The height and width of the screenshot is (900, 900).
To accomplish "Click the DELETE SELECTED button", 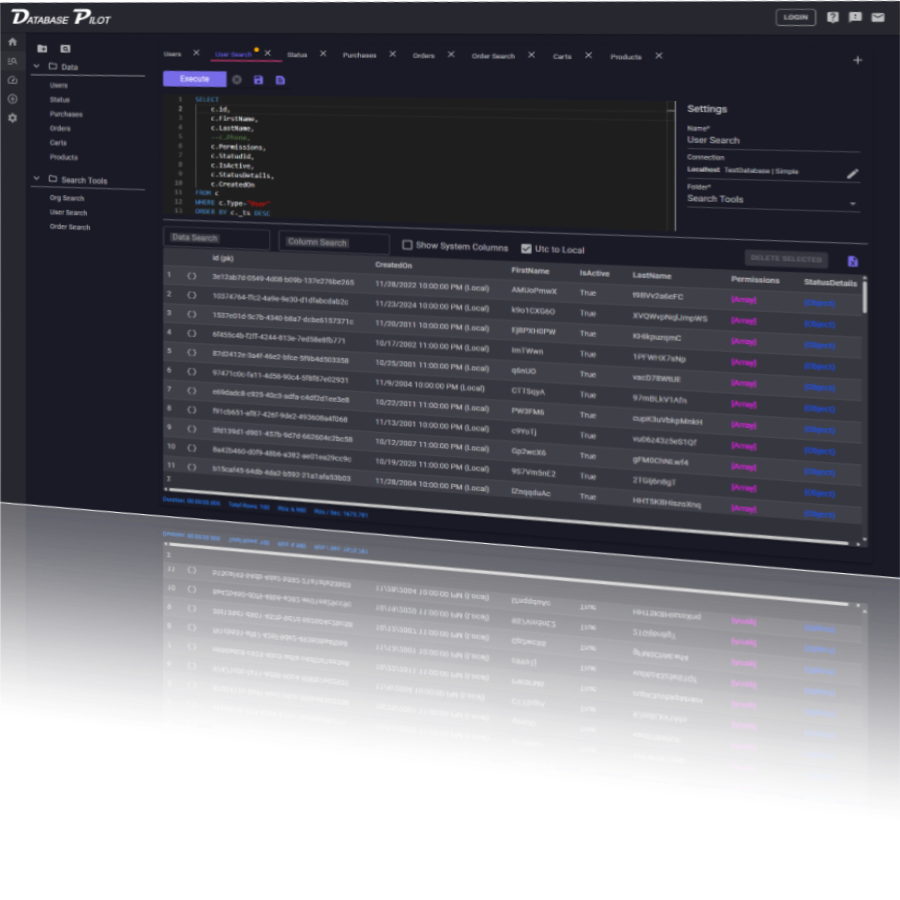I will (786, 259).
